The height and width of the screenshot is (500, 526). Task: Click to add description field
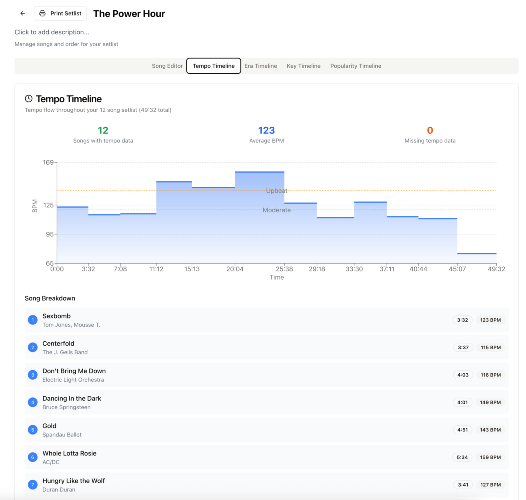(52, 32)
